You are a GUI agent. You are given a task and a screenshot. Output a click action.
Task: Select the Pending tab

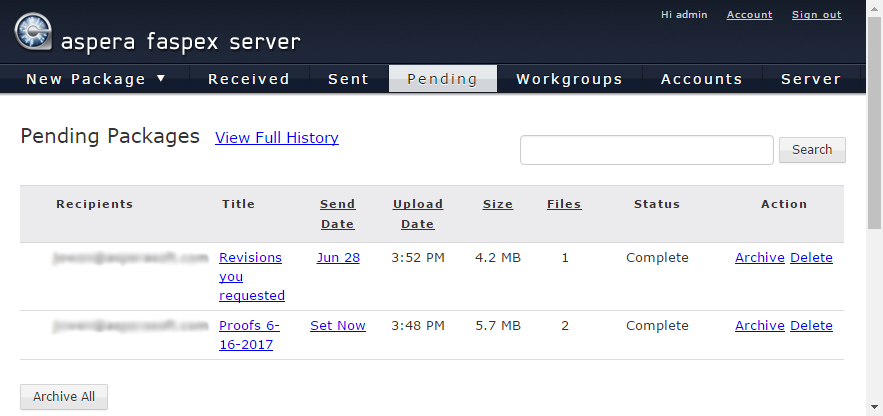pyautogui.click(x=442, y=79)
